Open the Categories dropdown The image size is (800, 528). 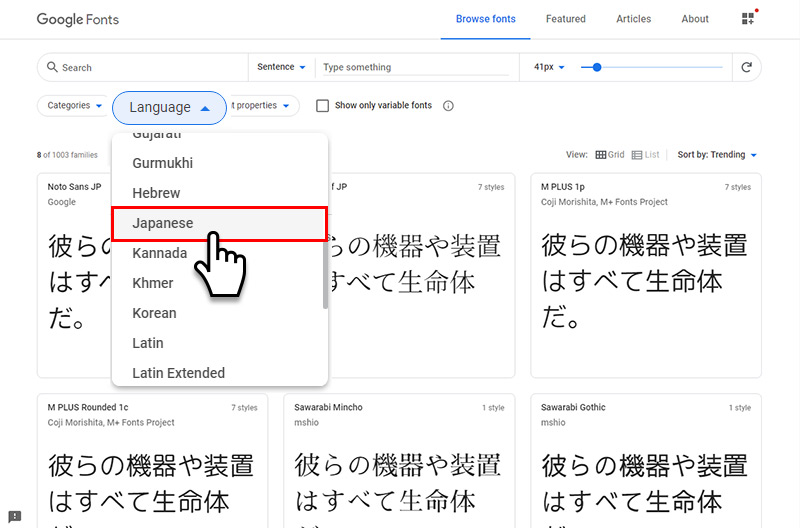click(x=74, y=106)
